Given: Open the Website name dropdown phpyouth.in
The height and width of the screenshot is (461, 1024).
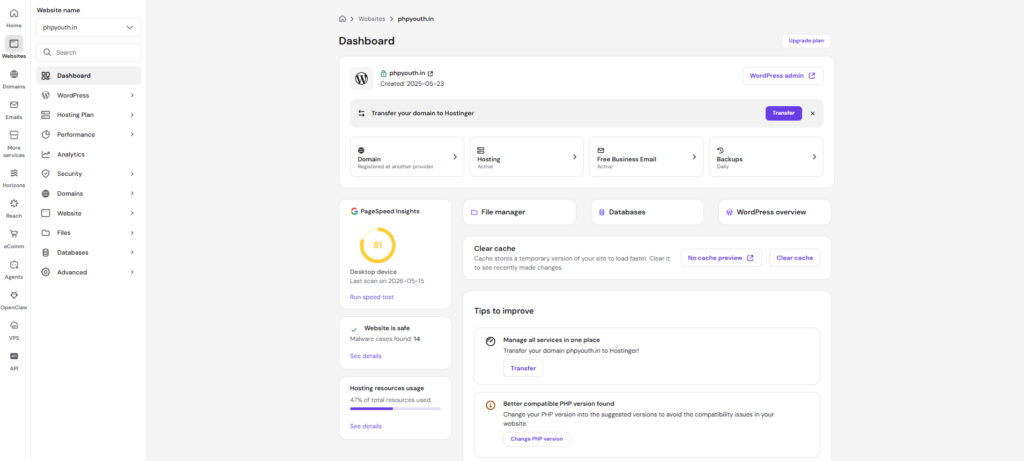Looking at the screenshot, I should pos(88,27).
